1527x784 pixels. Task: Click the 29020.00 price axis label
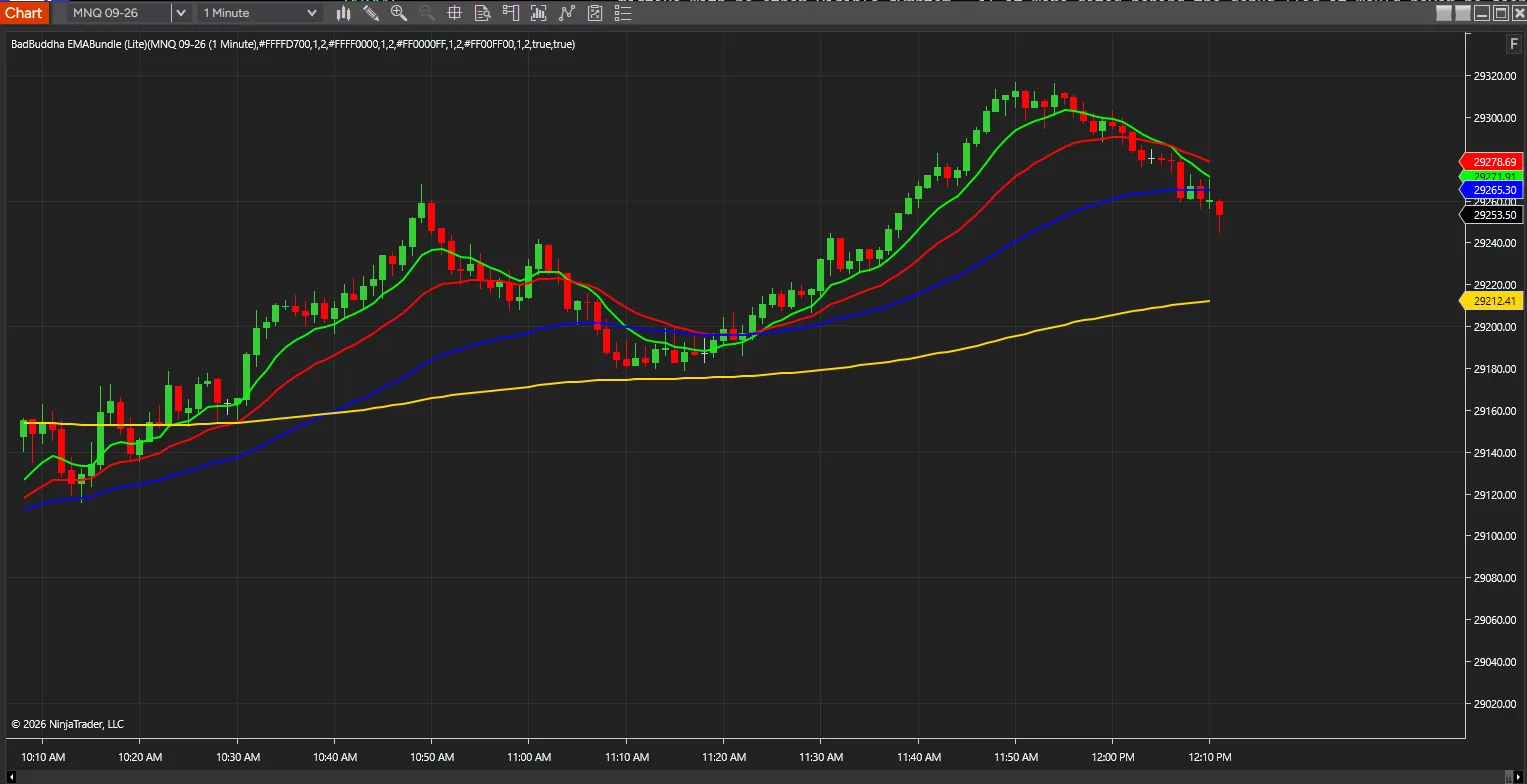1495,704
